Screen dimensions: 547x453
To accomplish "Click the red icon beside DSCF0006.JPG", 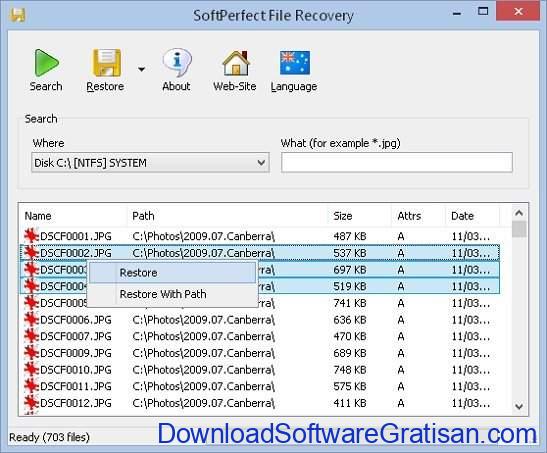I will pyautogui.click(x=31, y=319).
